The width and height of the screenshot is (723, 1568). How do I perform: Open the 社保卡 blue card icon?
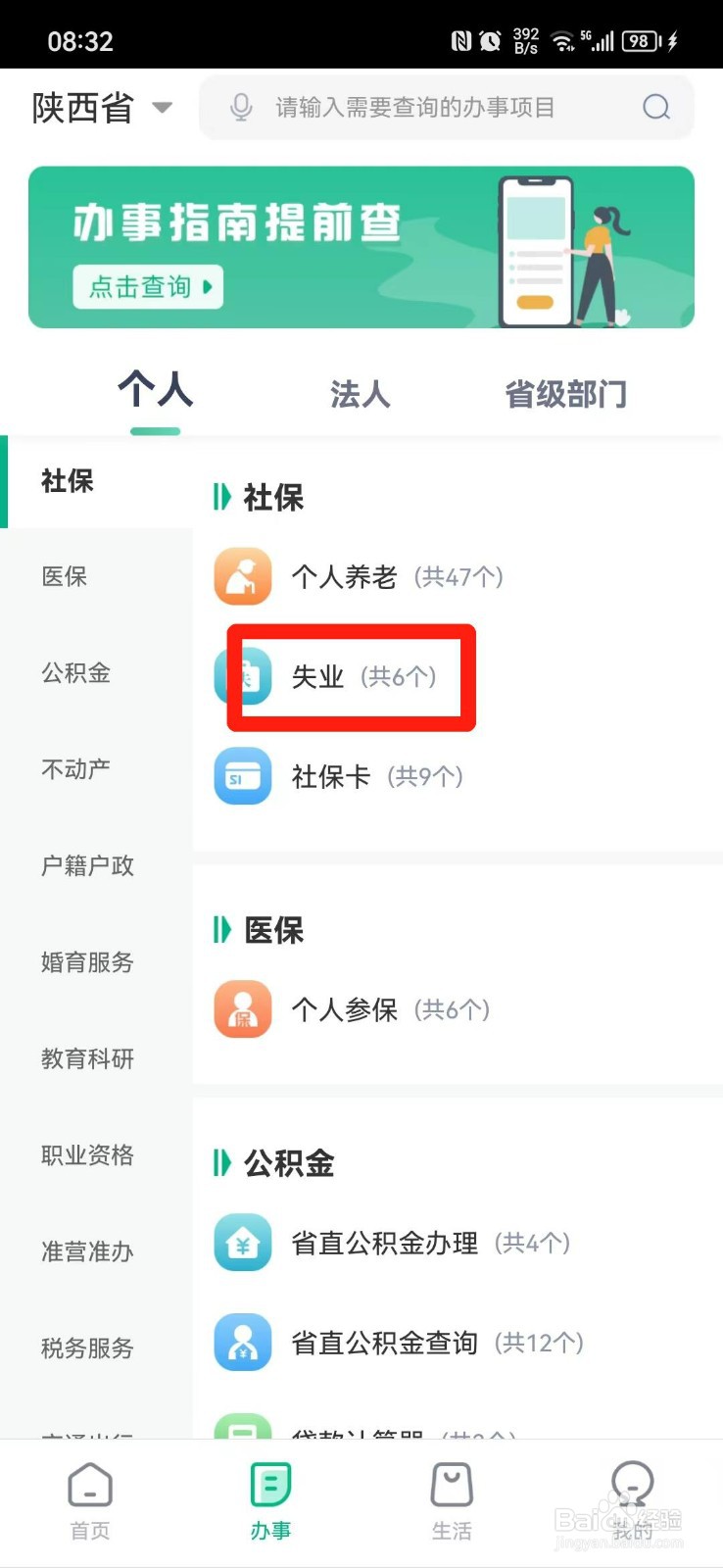(243, 776)
